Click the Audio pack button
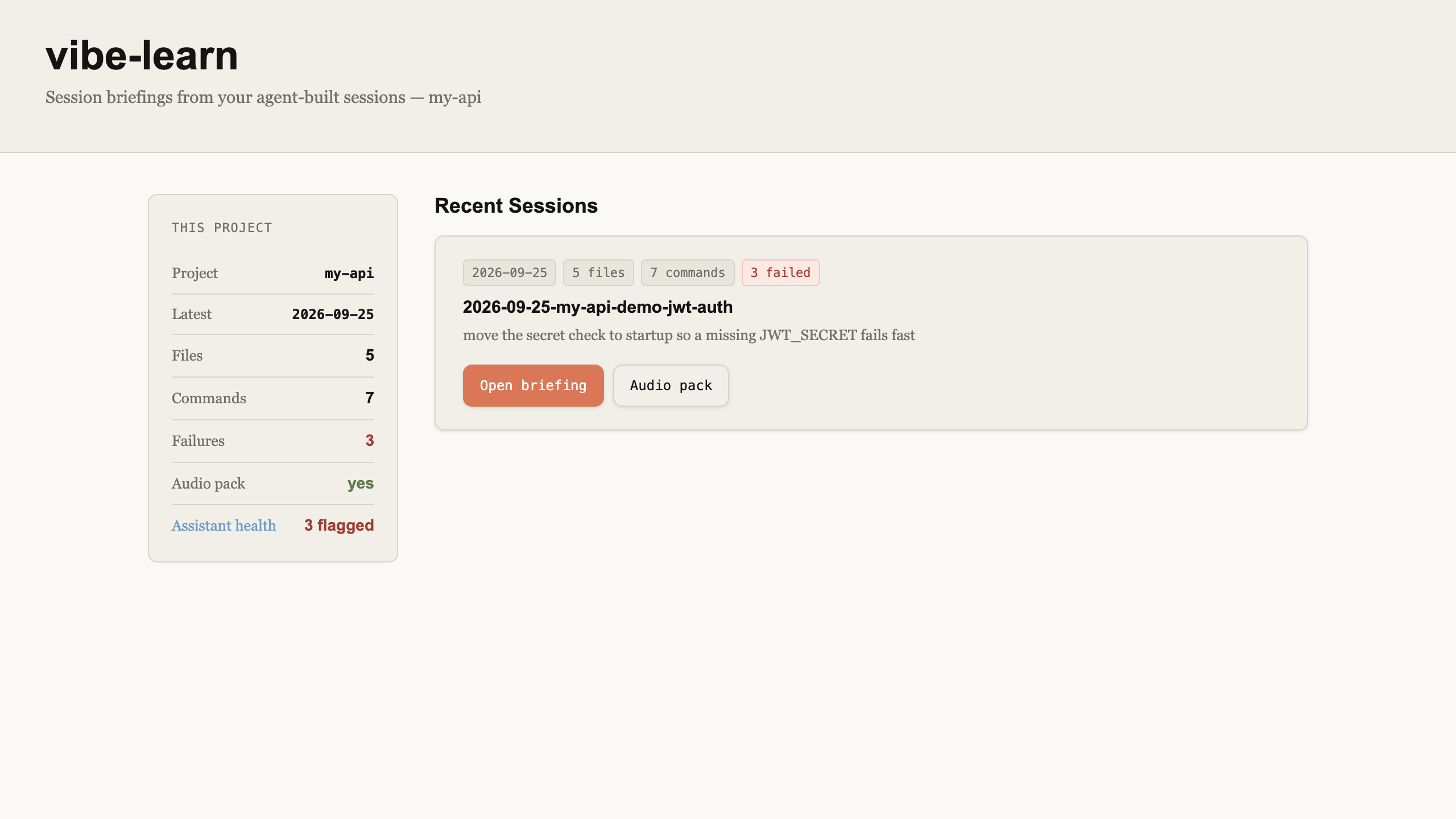Viewport: 1456px width, 819px height. coord(671,386)
